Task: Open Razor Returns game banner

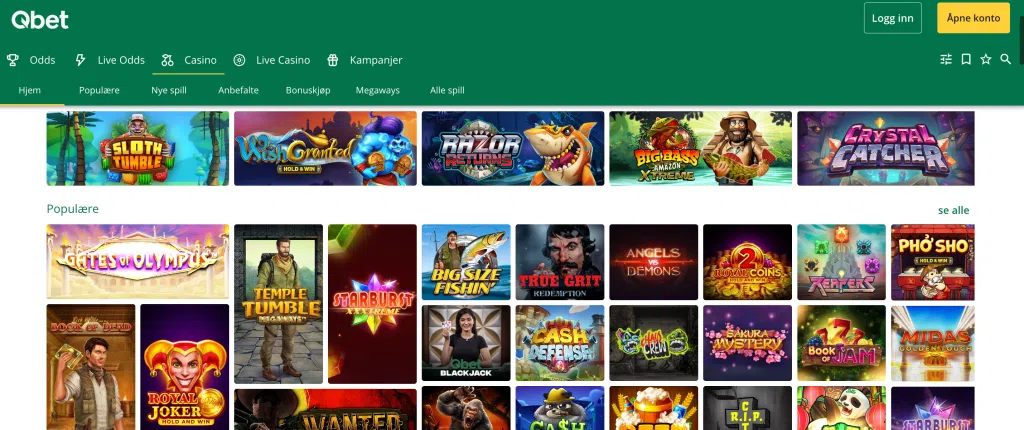Action: click(x=513, y=148)
